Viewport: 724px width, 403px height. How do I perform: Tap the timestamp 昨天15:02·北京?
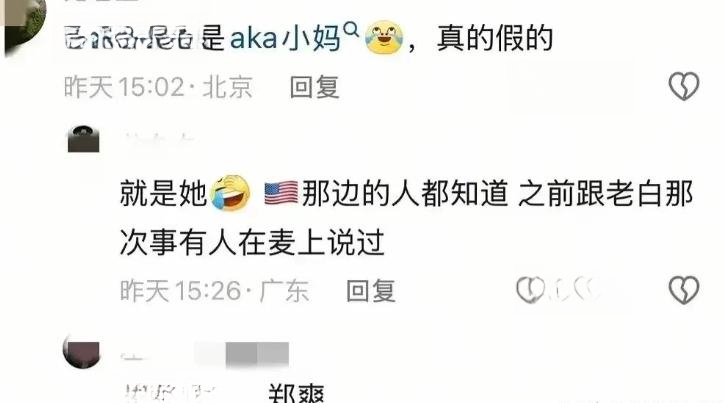click(x=158, y=87)
